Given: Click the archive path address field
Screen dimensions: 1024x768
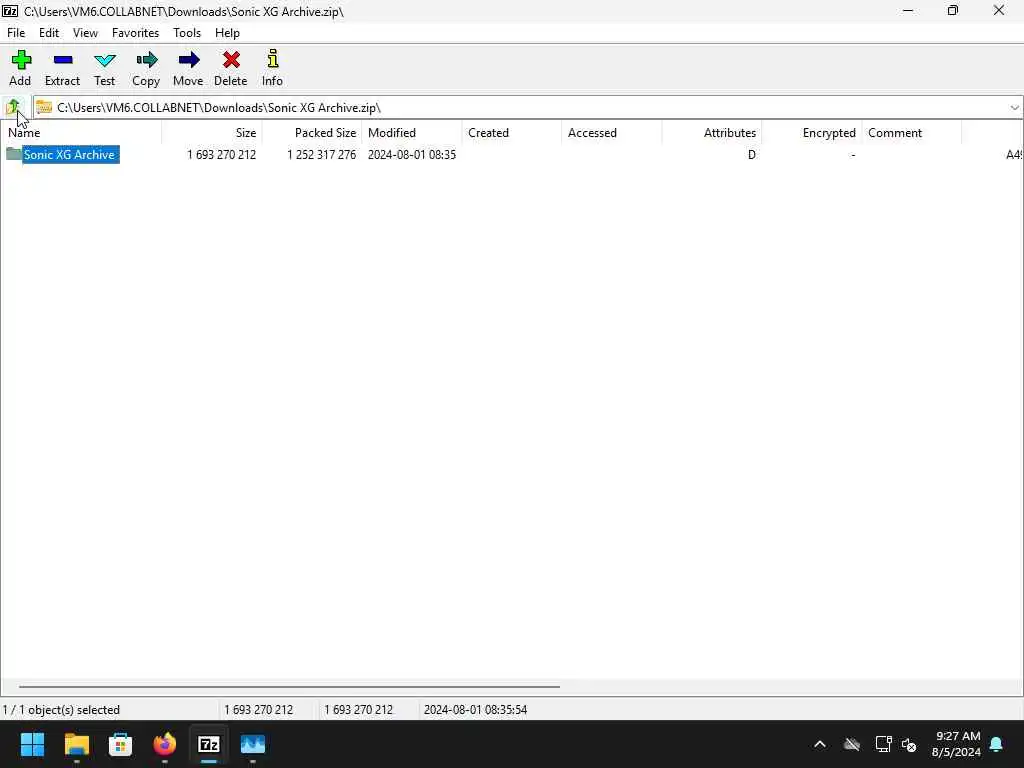Looking at the screenshot, I should coord(529,108).
